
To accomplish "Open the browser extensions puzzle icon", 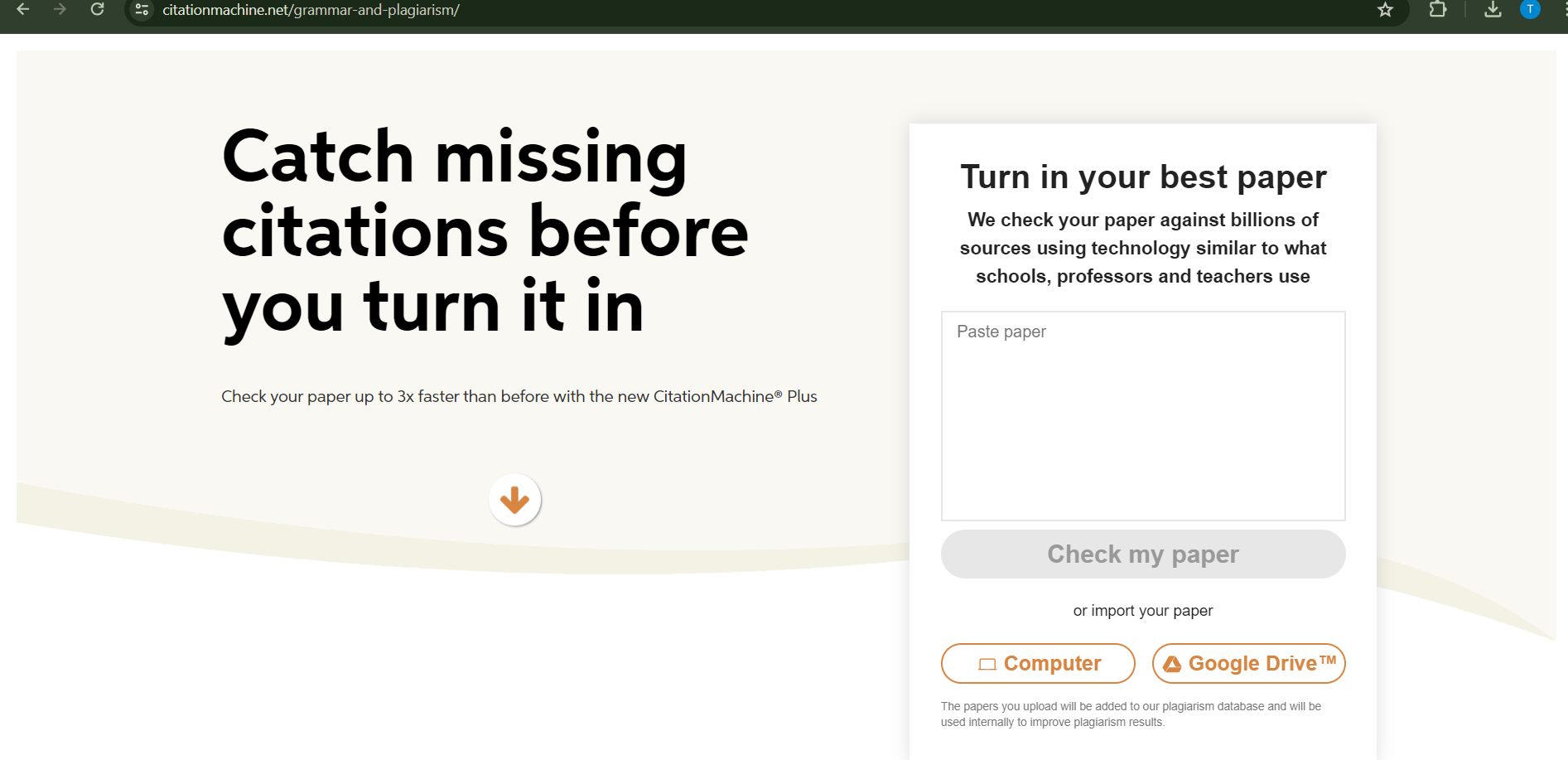I will click(1438, 9).
